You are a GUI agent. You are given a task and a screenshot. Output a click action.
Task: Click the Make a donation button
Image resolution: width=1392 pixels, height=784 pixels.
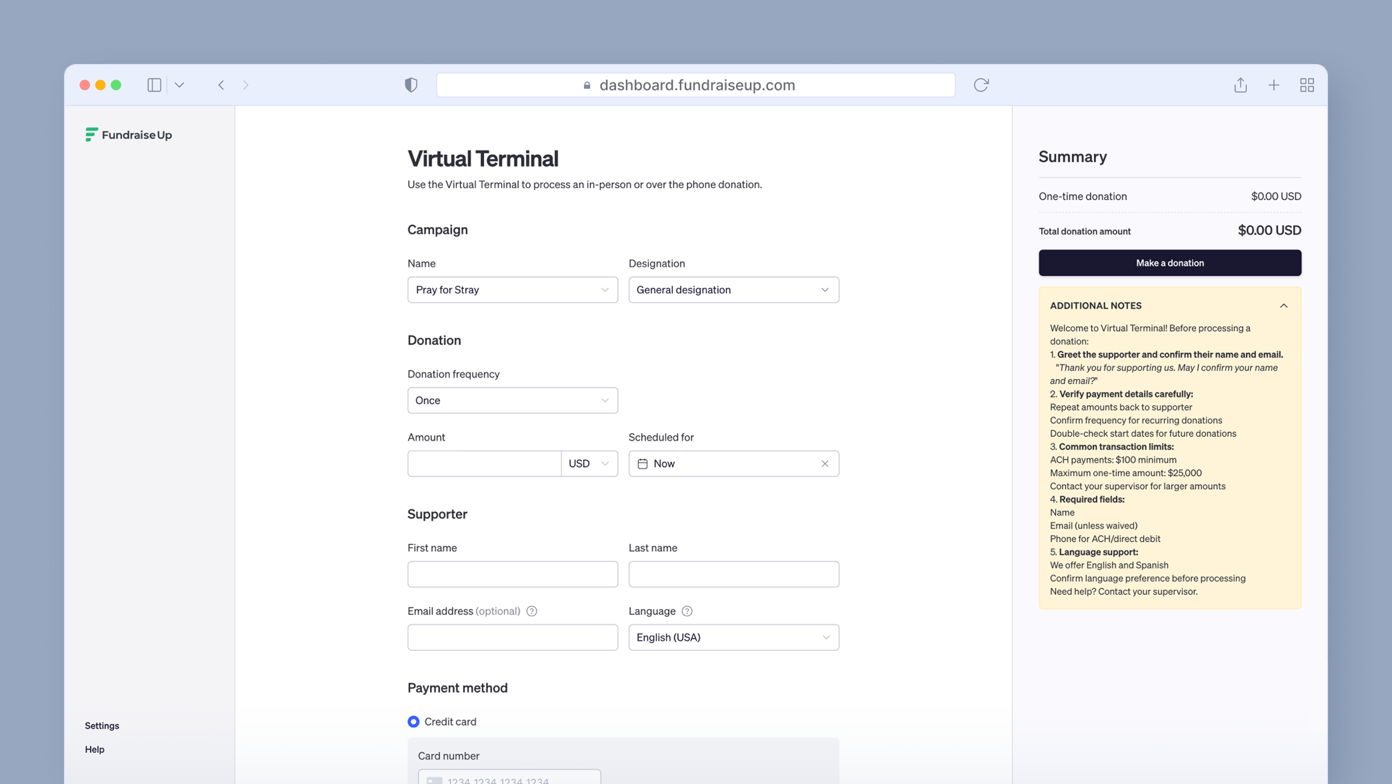[x=1170, y=262]
